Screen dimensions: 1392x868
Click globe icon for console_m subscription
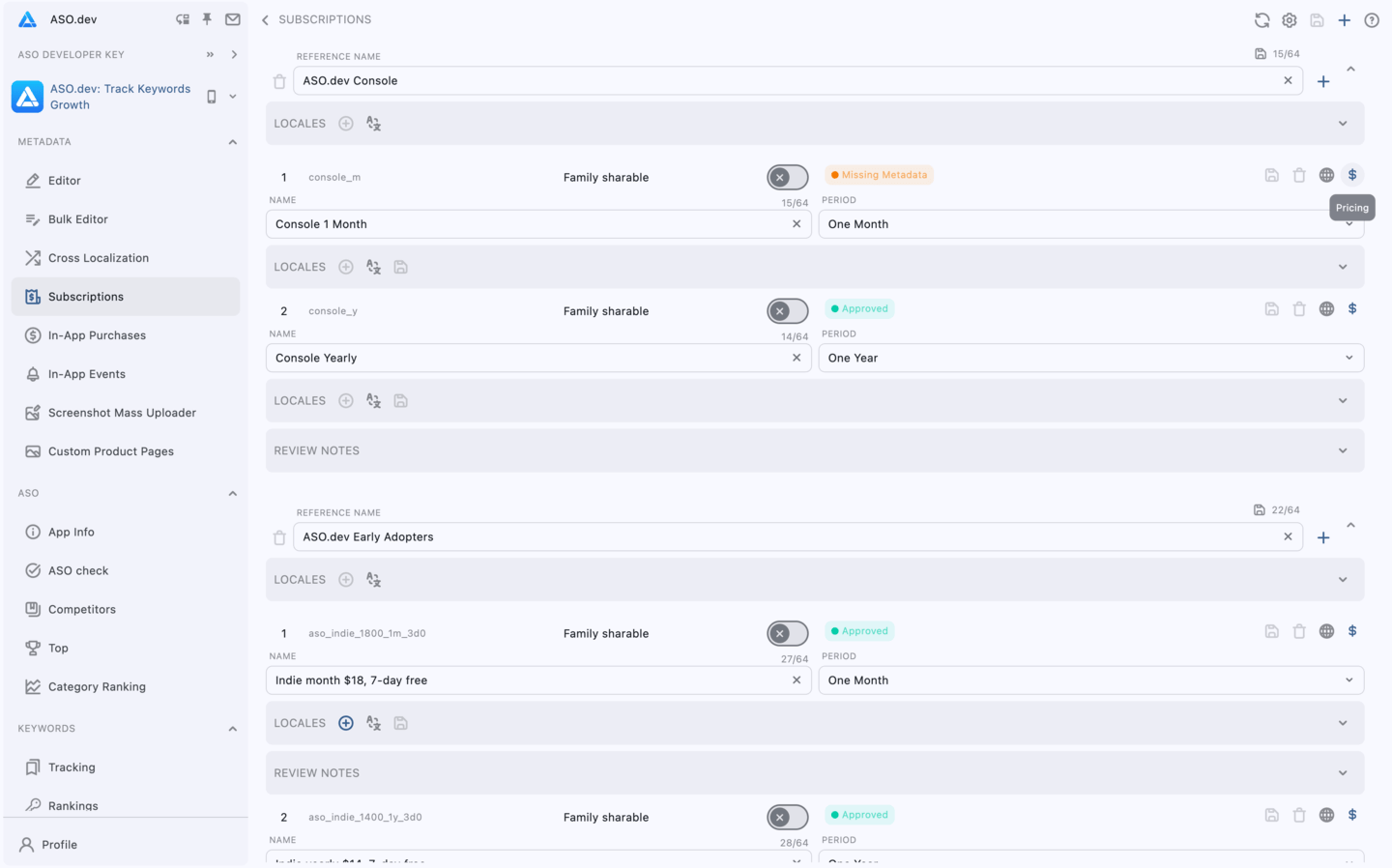click(x=1326, y=175)
